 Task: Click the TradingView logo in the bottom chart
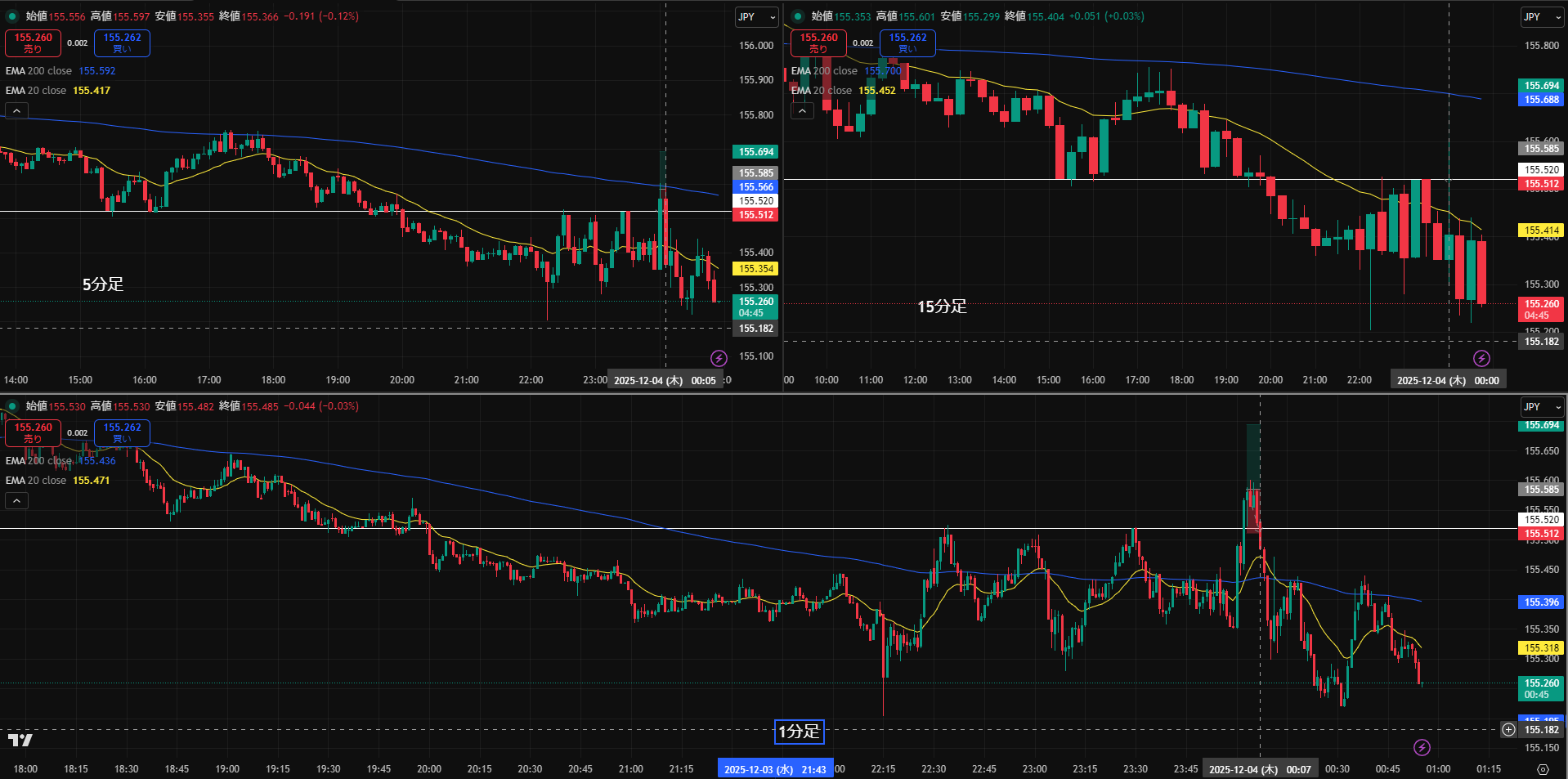20,741
